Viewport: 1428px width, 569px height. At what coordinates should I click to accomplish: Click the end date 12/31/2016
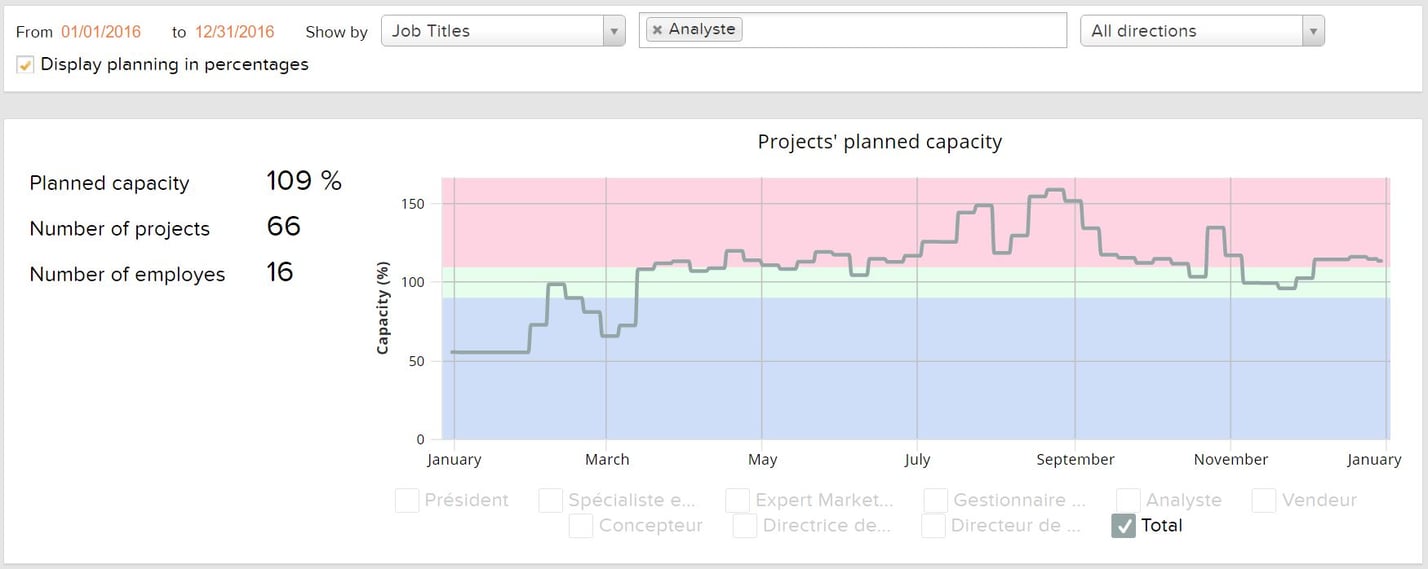tap(235, 31)
